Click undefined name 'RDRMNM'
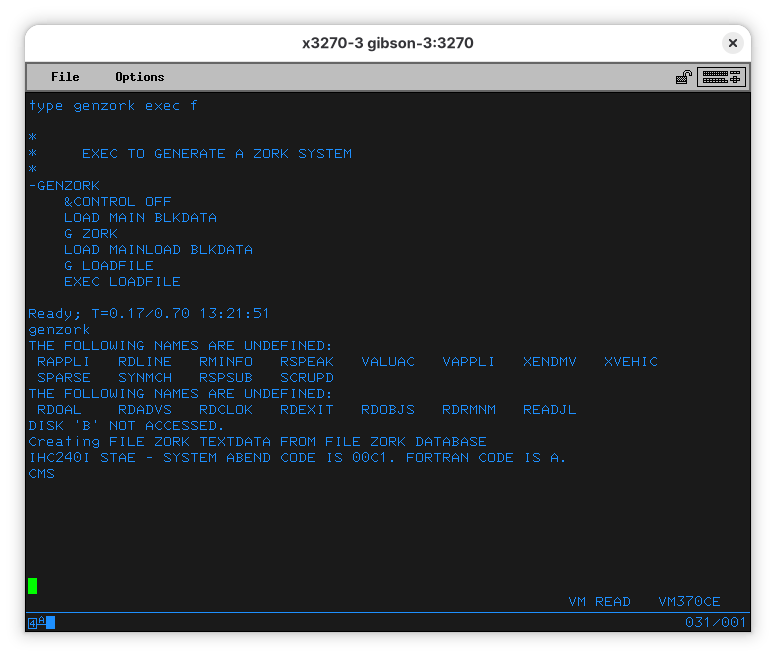The image size is (776, 657). [469, 410]
